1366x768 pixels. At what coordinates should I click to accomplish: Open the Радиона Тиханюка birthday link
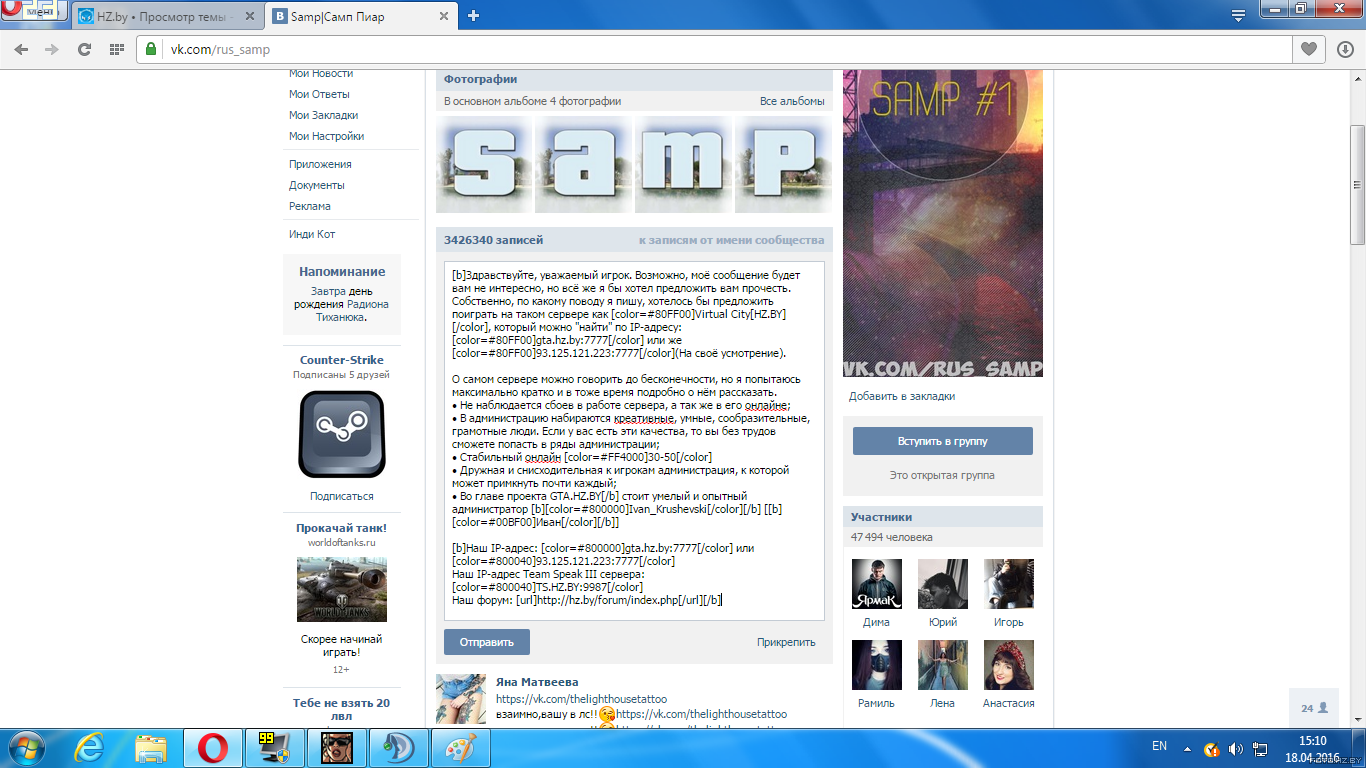pyautogui.click(x=352, y=310)
